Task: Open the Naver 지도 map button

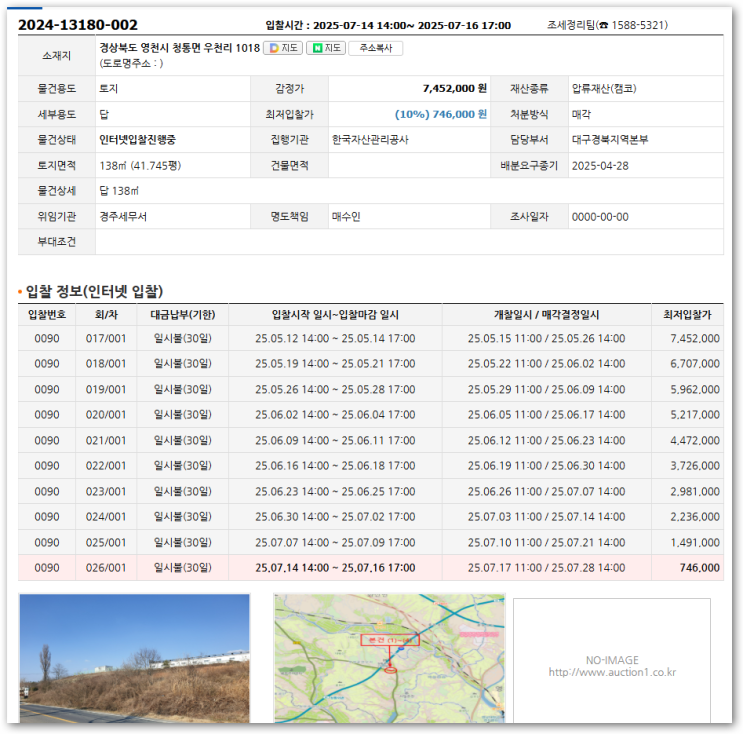Action: 326,48
